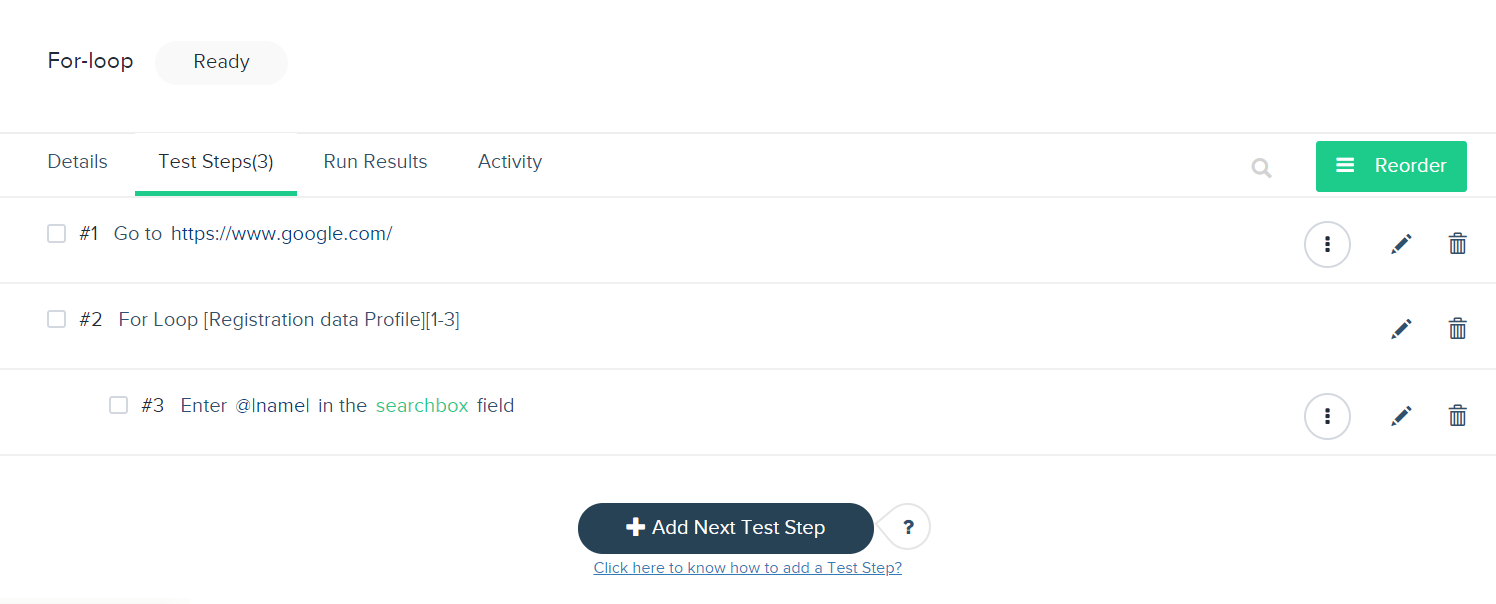Delete the For Loop step #2
The width and height of the screenshot is (1496, 604).
click(1458, 328)
